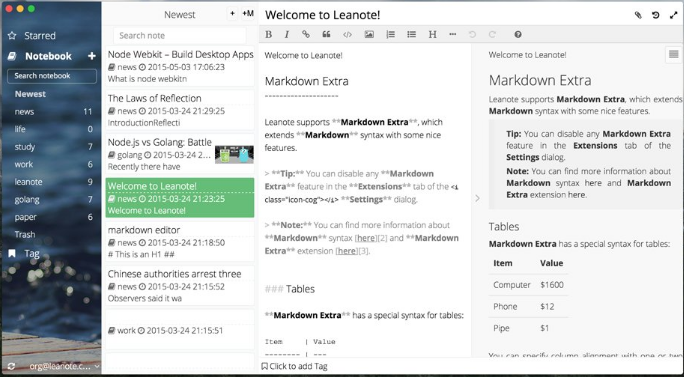Open the table of contents icon in preview
684x377 pixels.
click(x=674, y=55)
